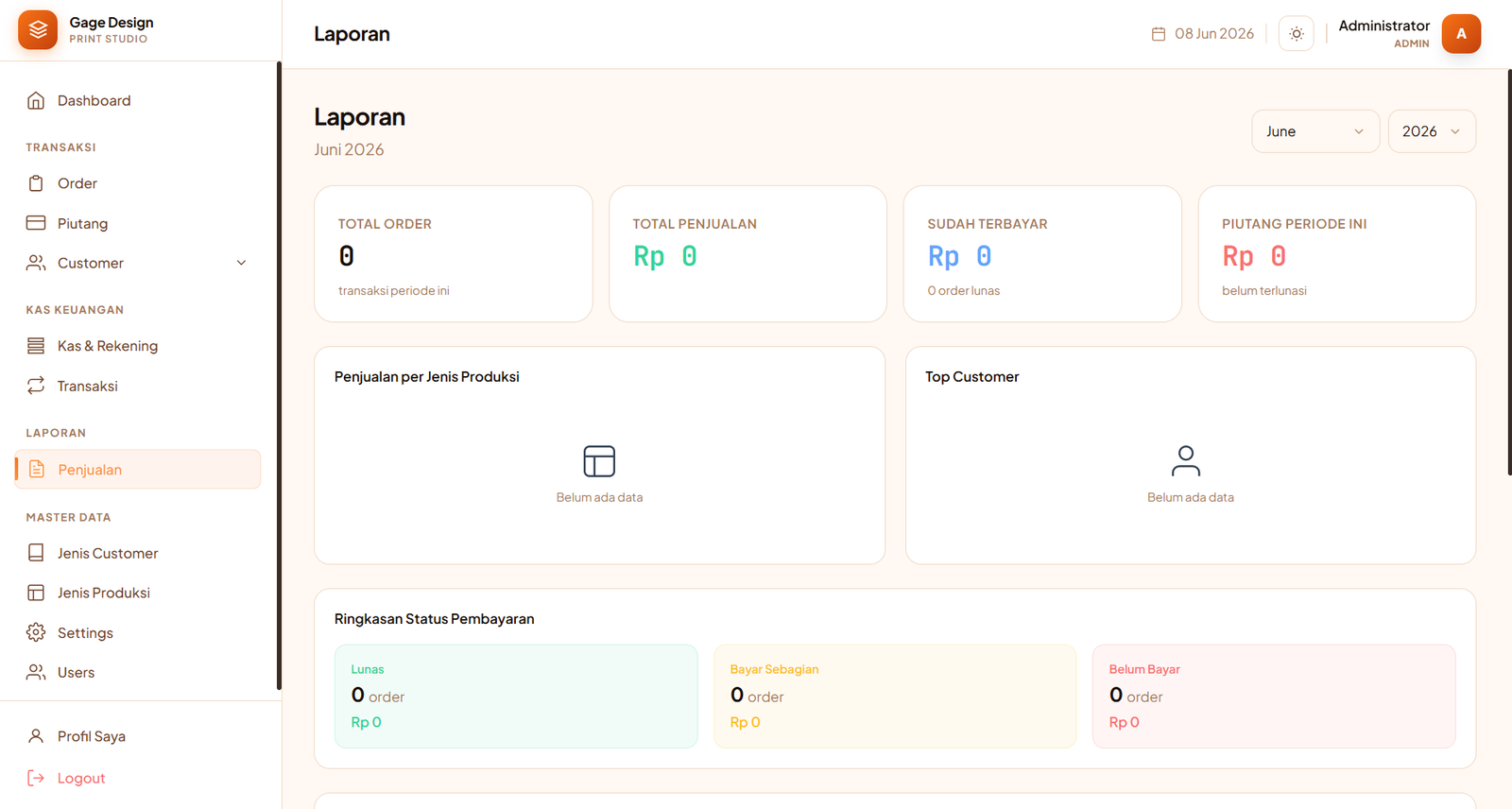This screenshot has width=1512, height=809.
Task: Click the Piutang credit card icon
Action: [36, 223]
